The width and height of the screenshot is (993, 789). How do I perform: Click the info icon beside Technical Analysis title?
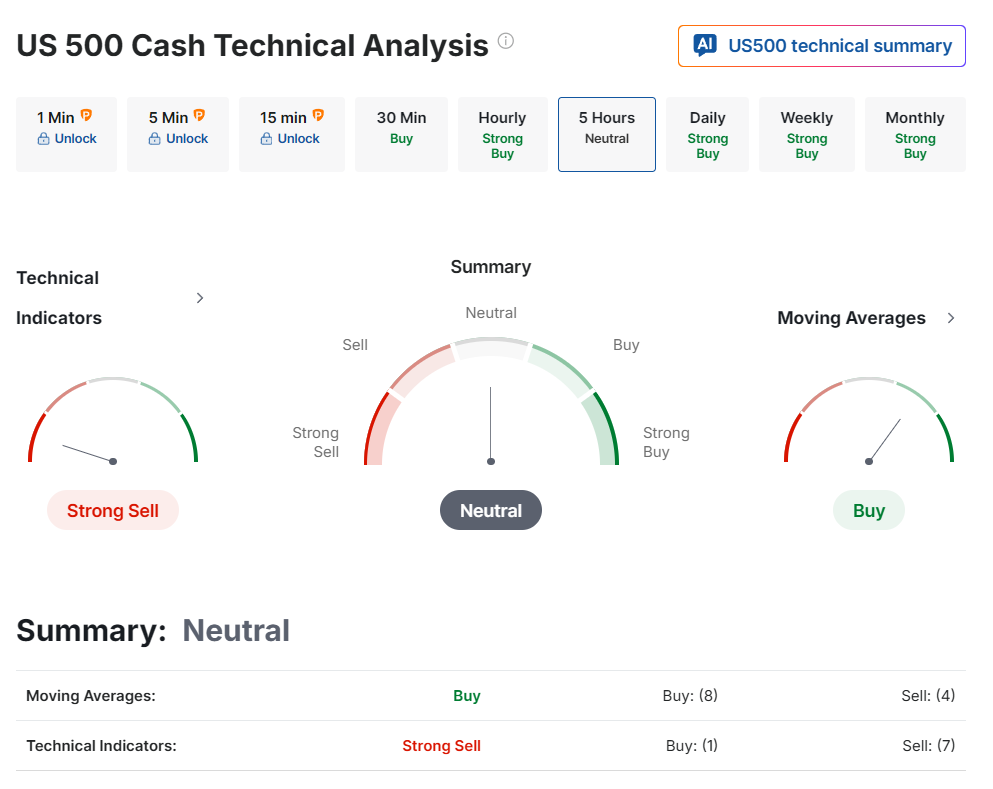505,41
